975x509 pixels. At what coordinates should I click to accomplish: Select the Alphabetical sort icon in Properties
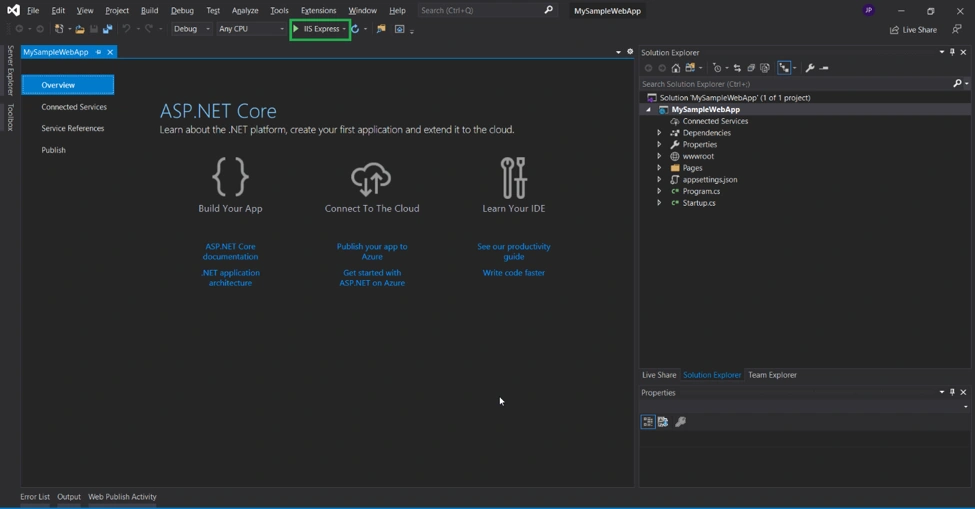(x=663, y=421)
